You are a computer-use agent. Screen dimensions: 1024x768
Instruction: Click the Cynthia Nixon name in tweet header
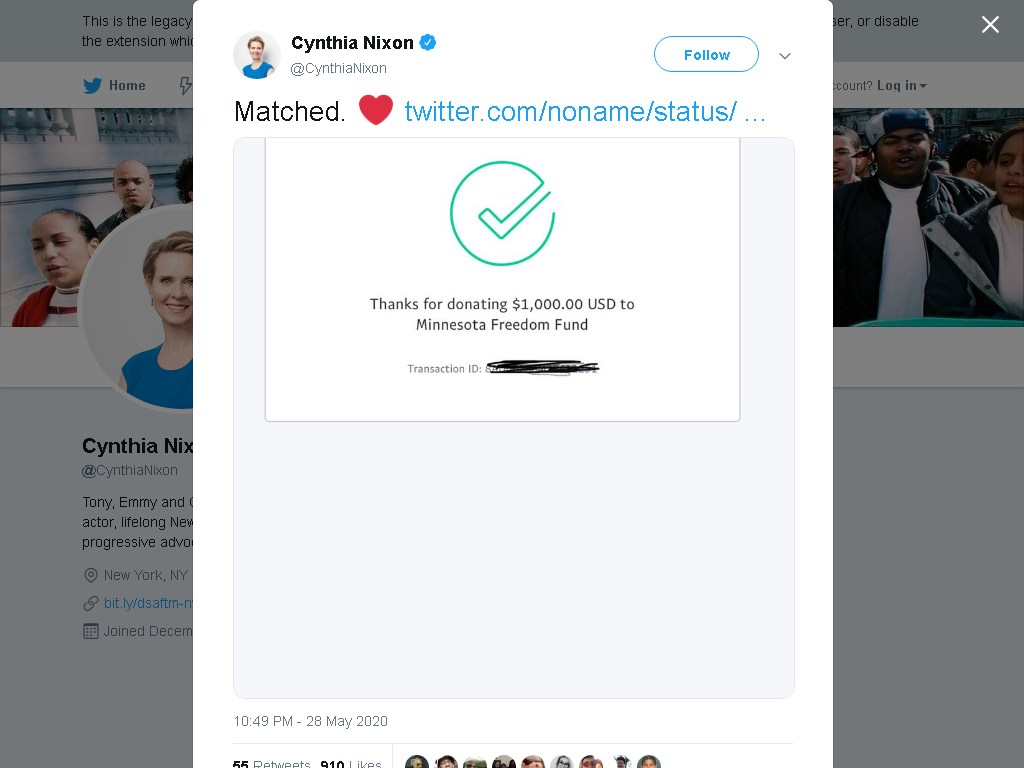[352, 42]
